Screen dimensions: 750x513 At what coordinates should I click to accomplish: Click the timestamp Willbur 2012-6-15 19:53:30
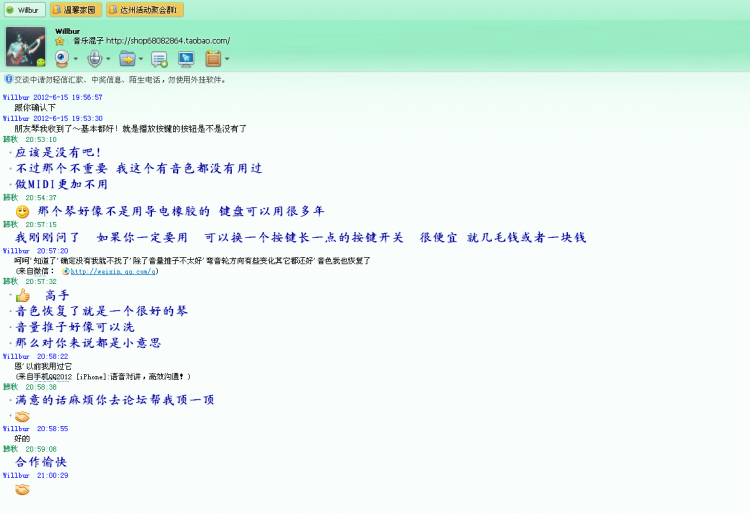pyautogui.click(x=53, y=118)
